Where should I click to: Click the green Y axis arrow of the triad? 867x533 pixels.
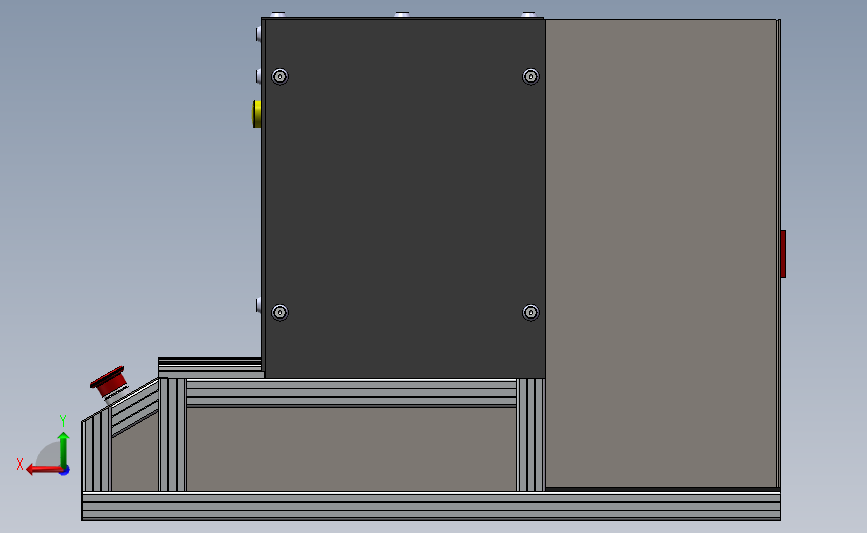(64, 449)
